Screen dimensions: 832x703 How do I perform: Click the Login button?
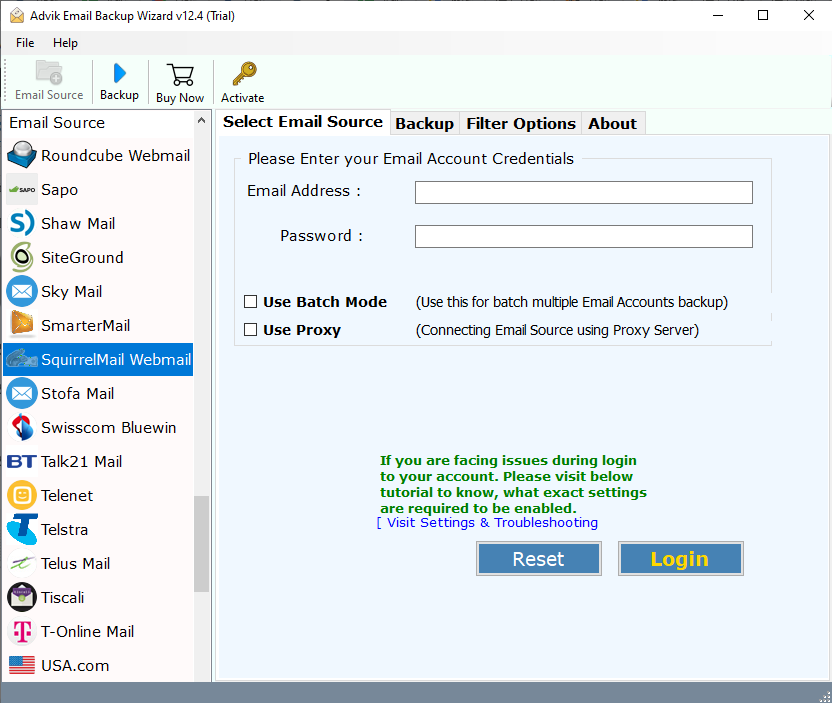click(681, 559)
